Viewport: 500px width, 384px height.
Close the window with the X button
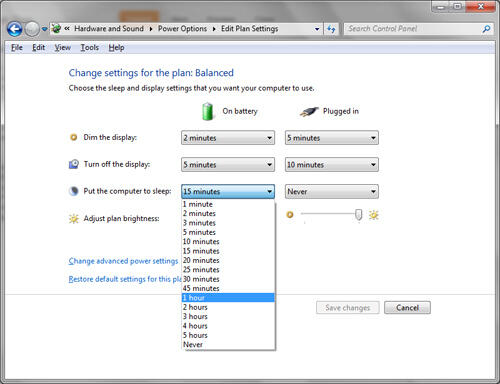[480, 6]
